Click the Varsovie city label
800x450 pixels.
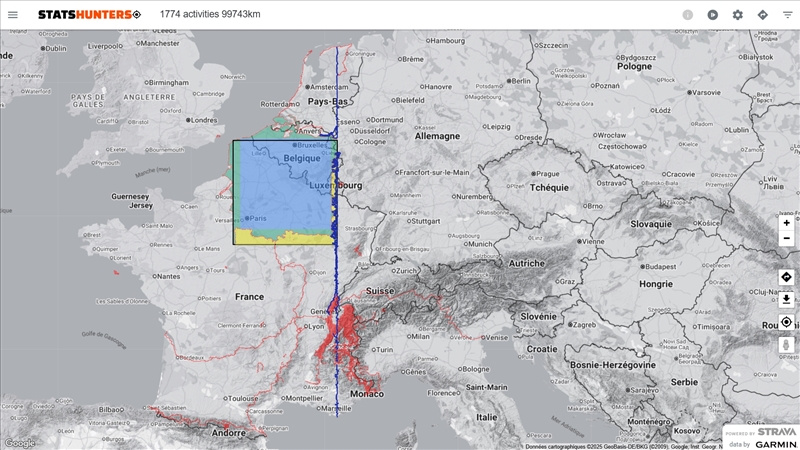[x=707, y=92]
